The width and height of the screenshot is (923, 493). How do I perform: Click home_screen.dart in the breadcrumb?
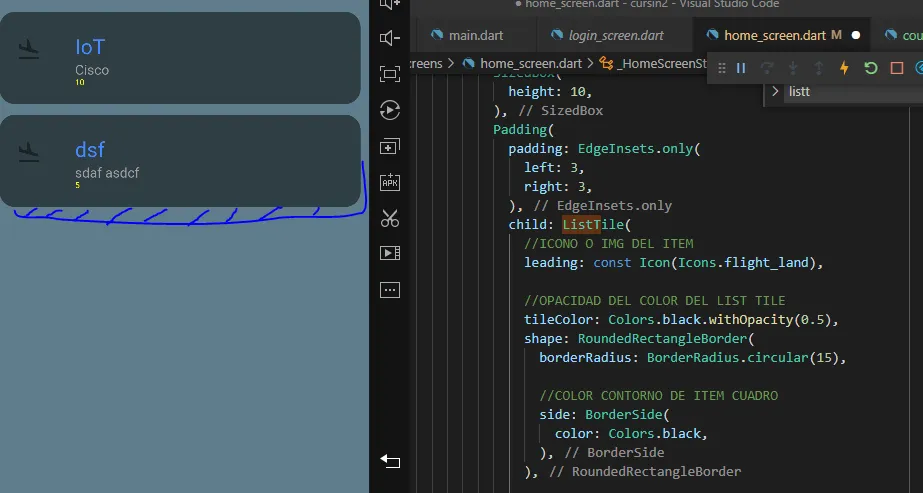530,64
